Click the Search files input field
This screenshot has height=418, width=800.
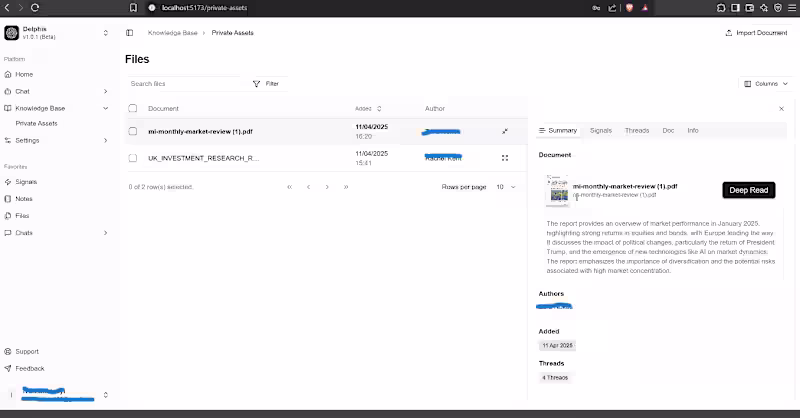click(185, 84)
